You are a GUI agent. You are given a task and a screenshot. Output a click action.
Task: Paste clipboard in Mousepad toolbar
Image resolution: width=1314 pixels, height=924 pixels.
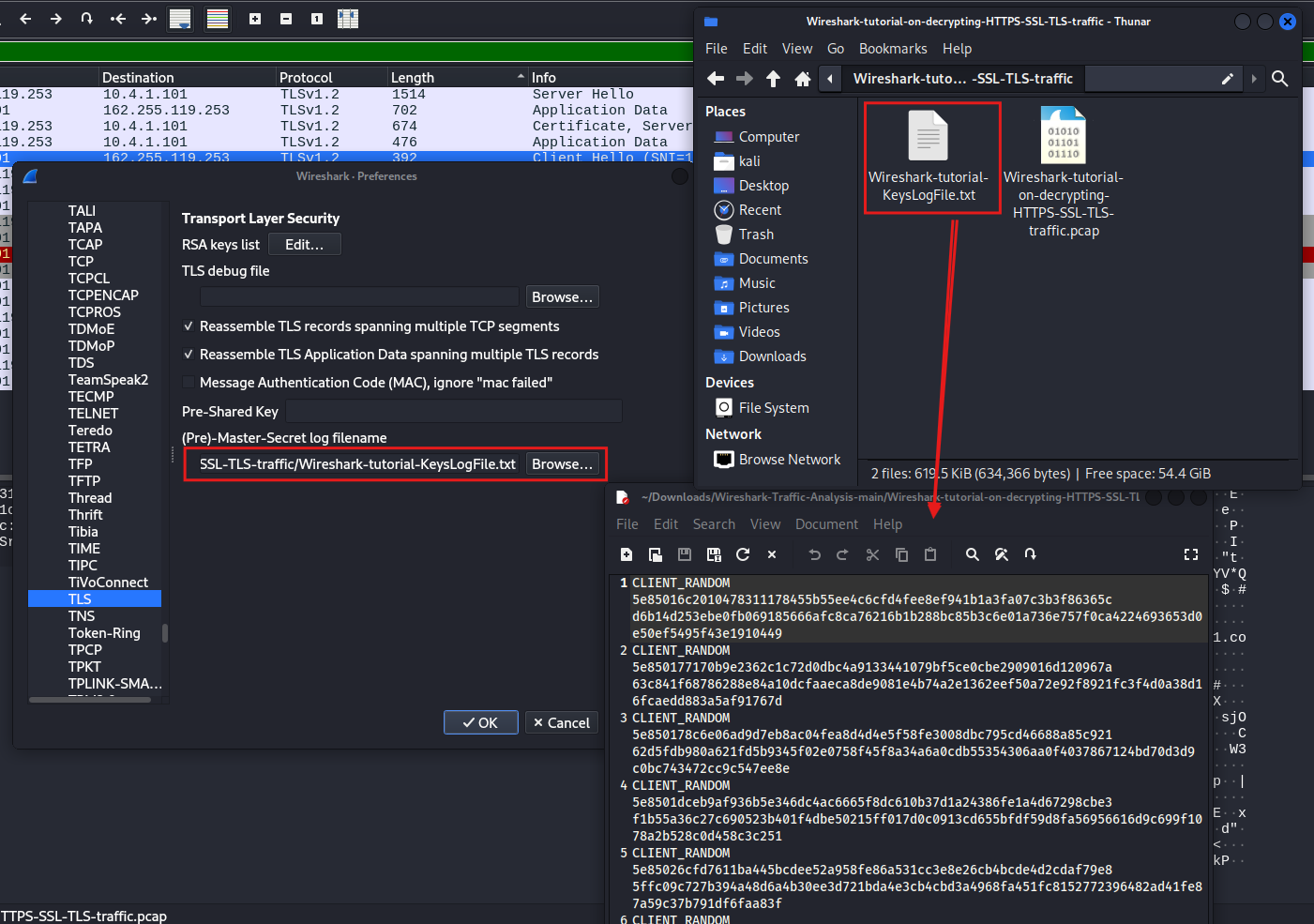pos(930,554)
